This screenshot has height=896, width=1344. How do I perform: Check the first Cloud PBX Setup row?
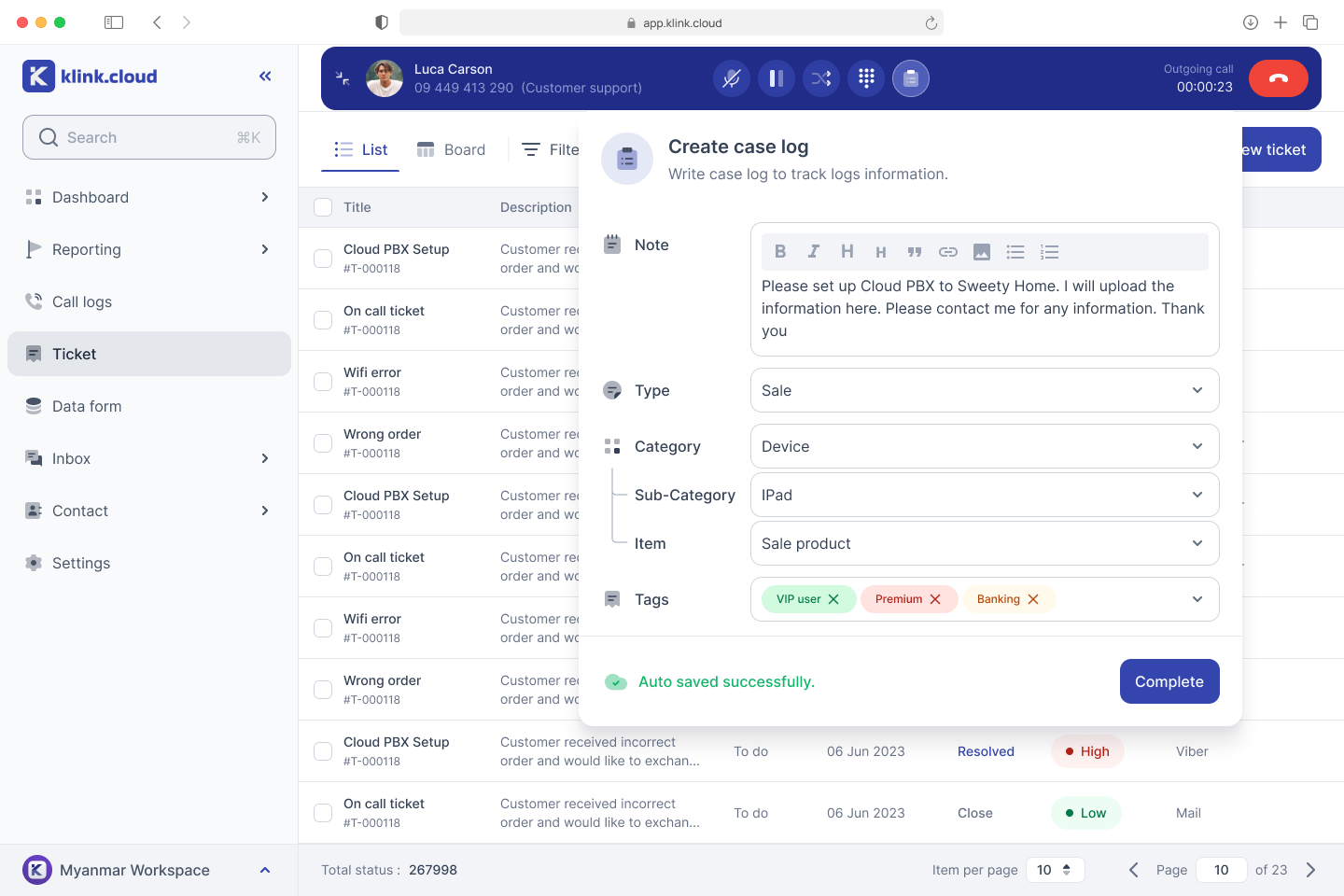pos(323,259)
